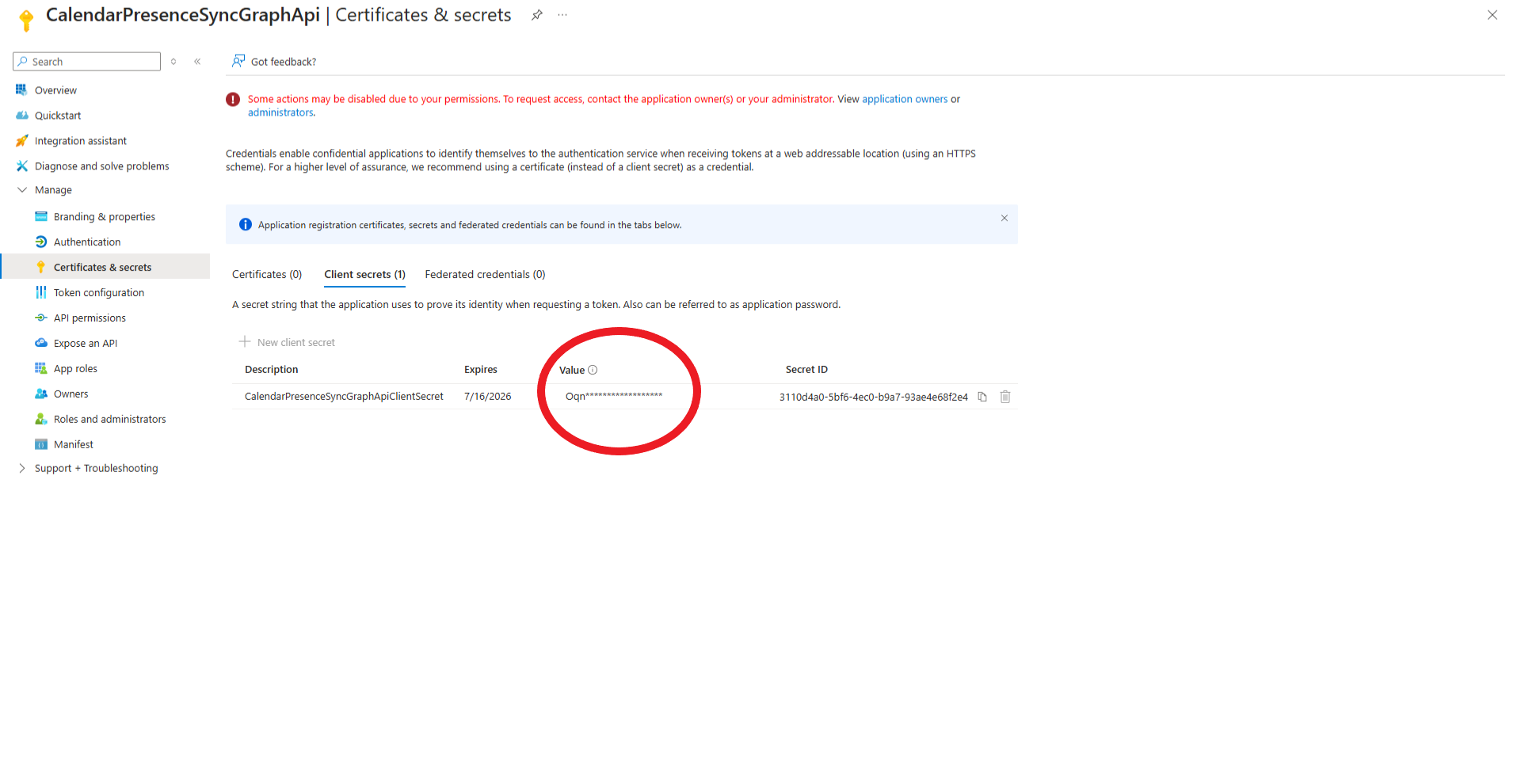Open App roles
The height and width of the screenshot is (784, 1521).
[75, 369]
